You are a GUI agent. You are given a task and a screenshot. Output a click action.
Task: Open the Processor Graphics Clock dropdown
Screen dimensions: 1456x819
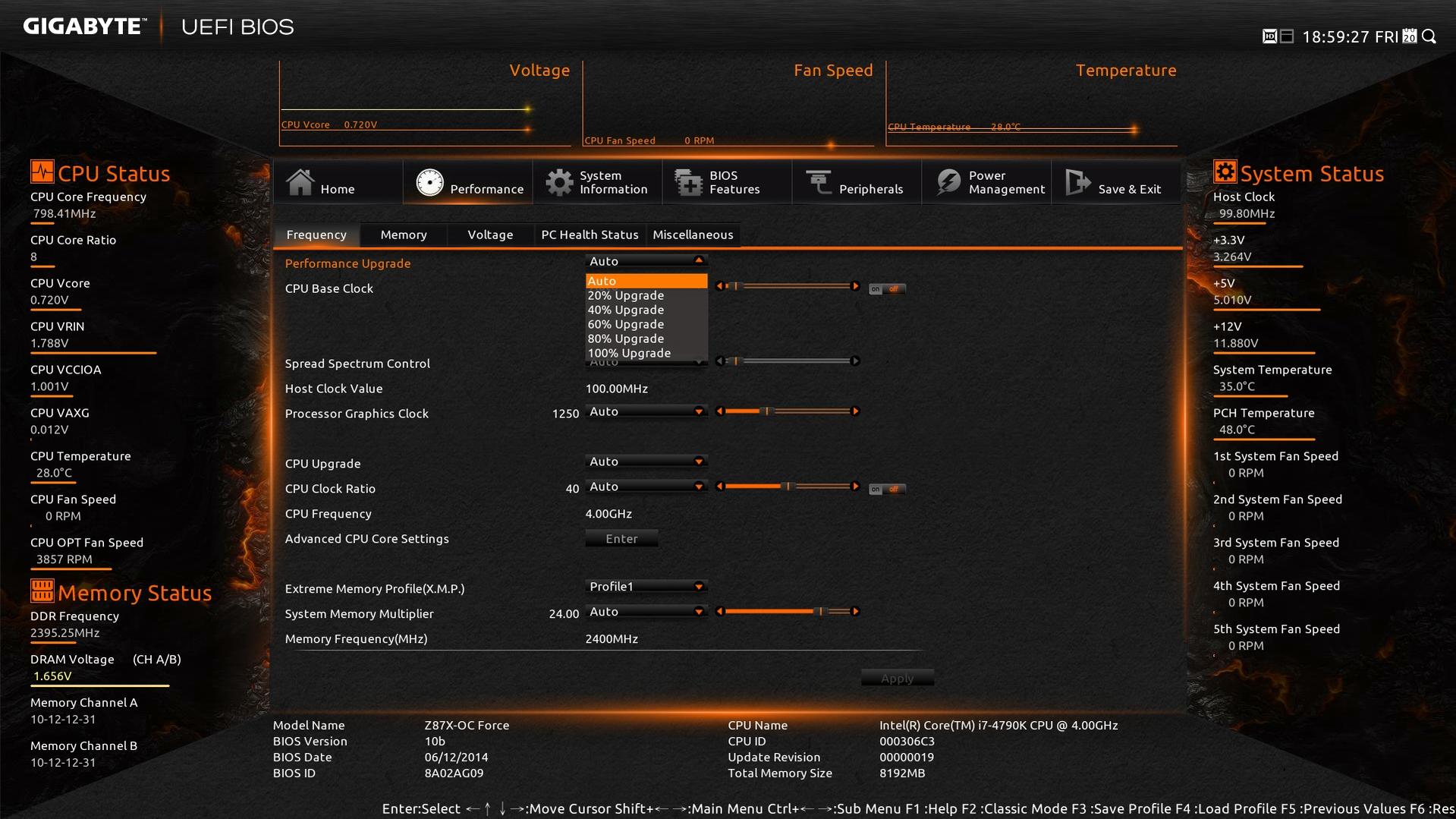[646, 411]
